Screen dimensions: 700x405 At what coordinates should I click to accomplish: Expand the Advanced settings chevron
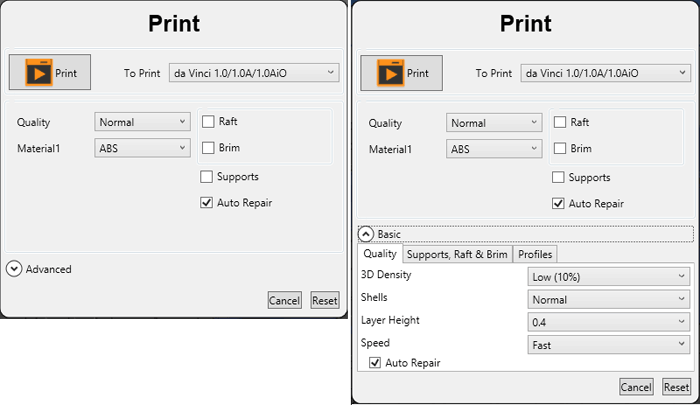click(x=14, y=268)
